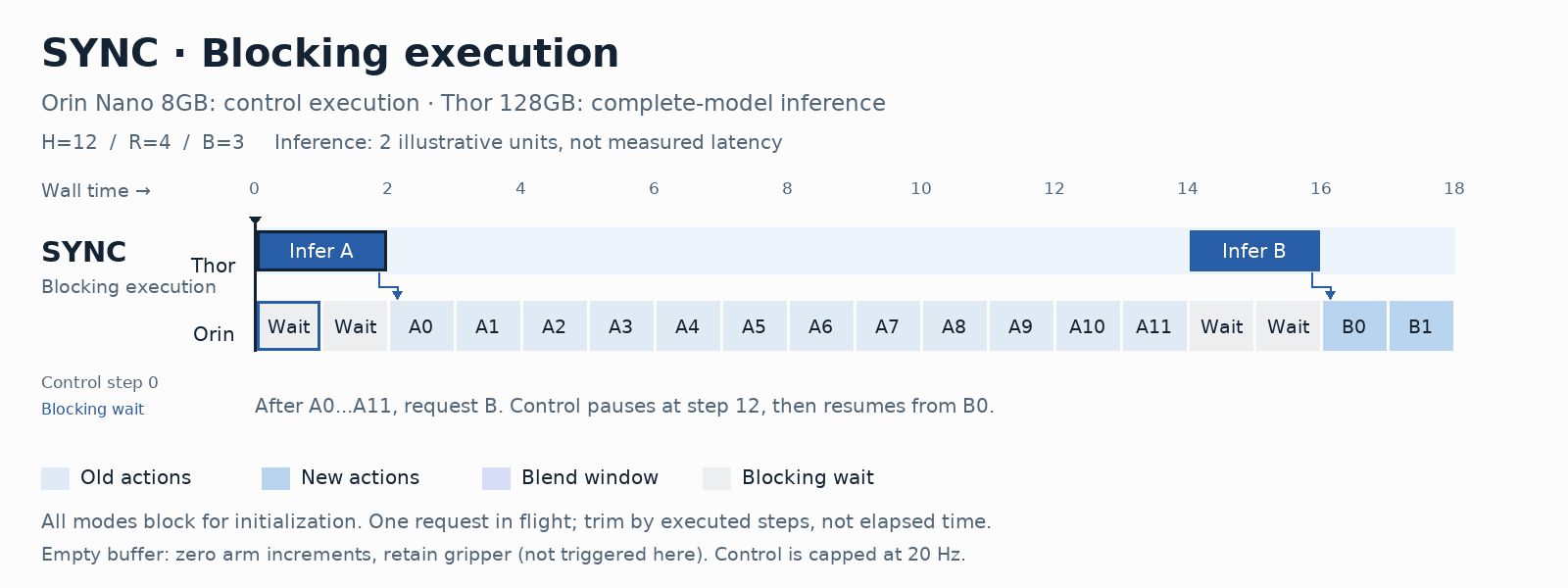1568x588 pixels.
Task: Click the arrow from Infer A to A0
Action: pyautogui.click(x=389, y=286)
